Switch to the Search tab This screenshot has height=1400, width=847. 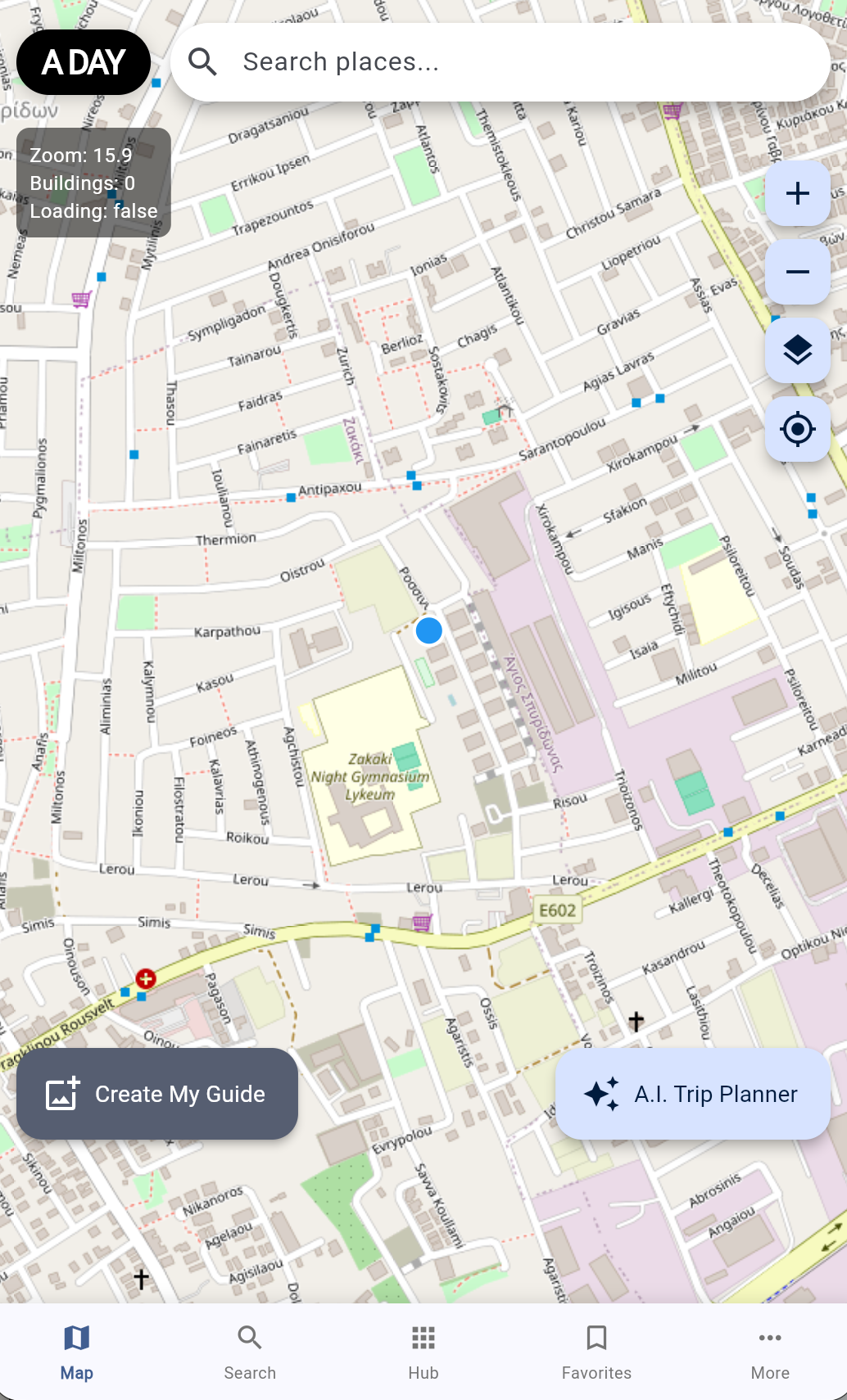pyautogui.click(x=250, y=1353)
